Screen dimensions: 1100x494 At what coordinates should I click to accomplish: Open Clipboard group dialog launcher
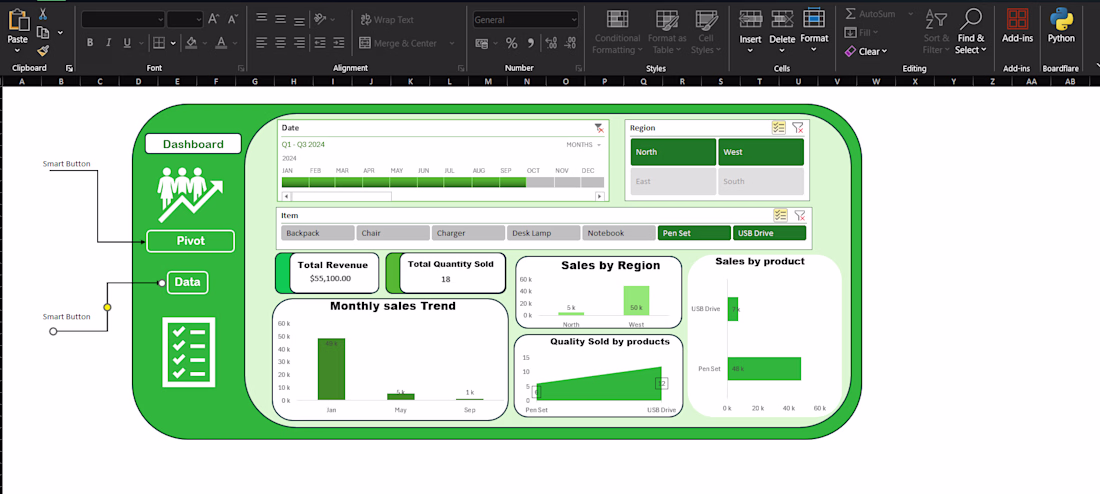(69, 68)
